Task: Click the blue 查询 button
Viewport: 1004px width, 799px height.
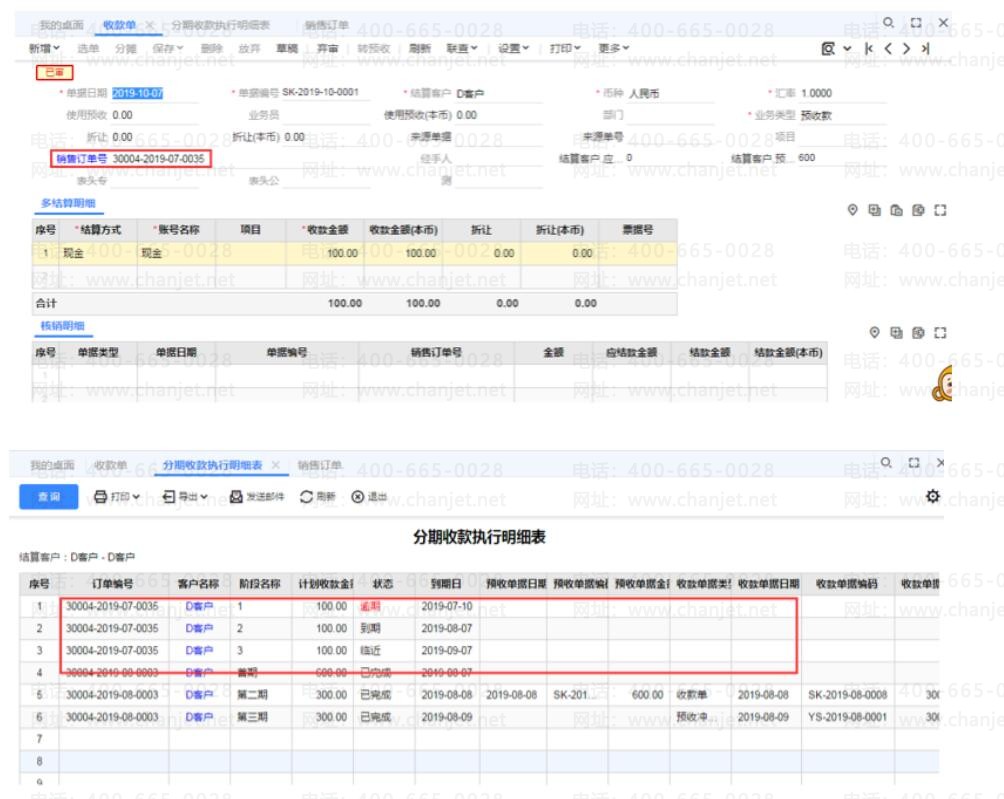Action: pyautogui.click(x=49, y=497)
